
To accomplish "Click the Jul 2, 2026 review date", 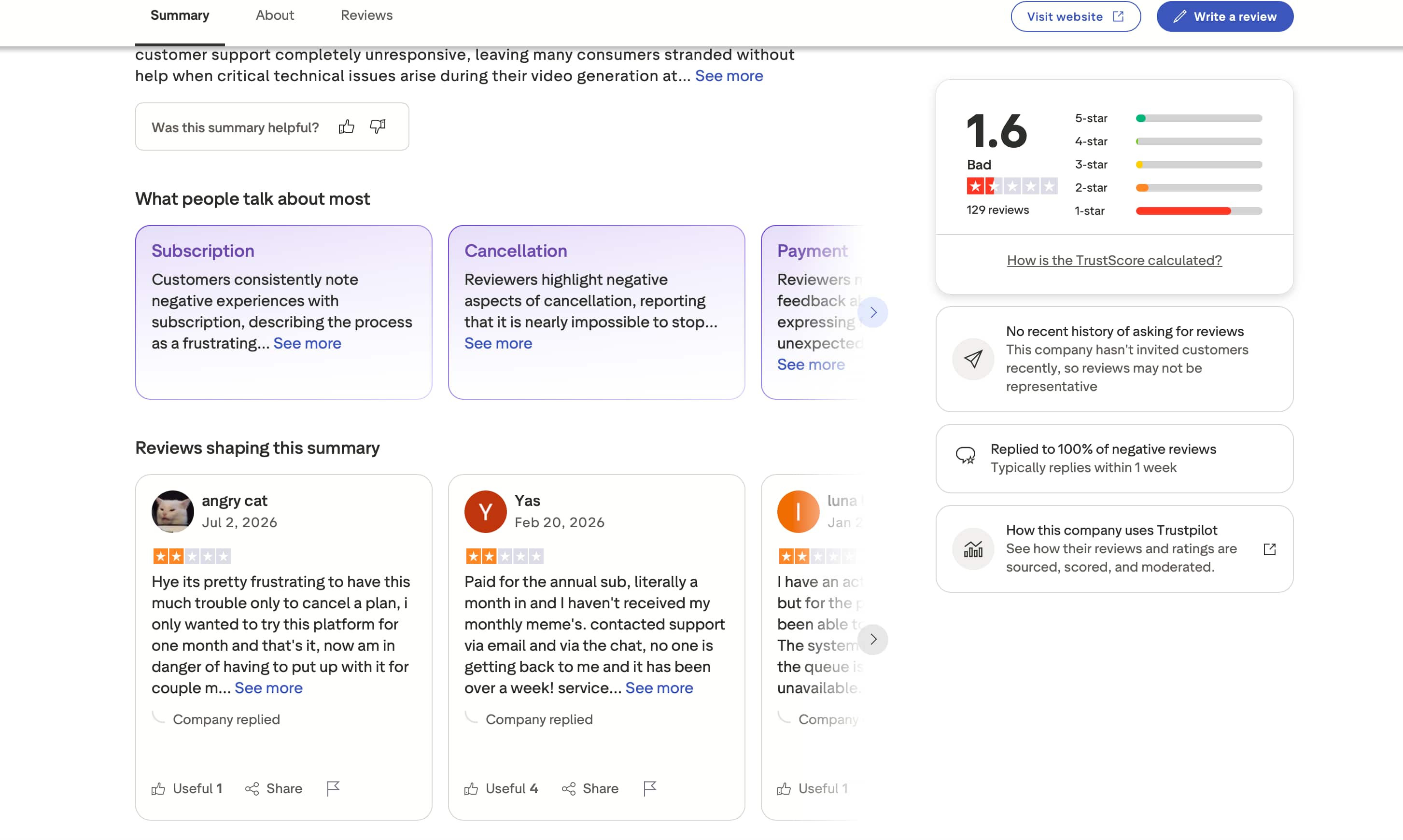I will click(x=239, y=522).
